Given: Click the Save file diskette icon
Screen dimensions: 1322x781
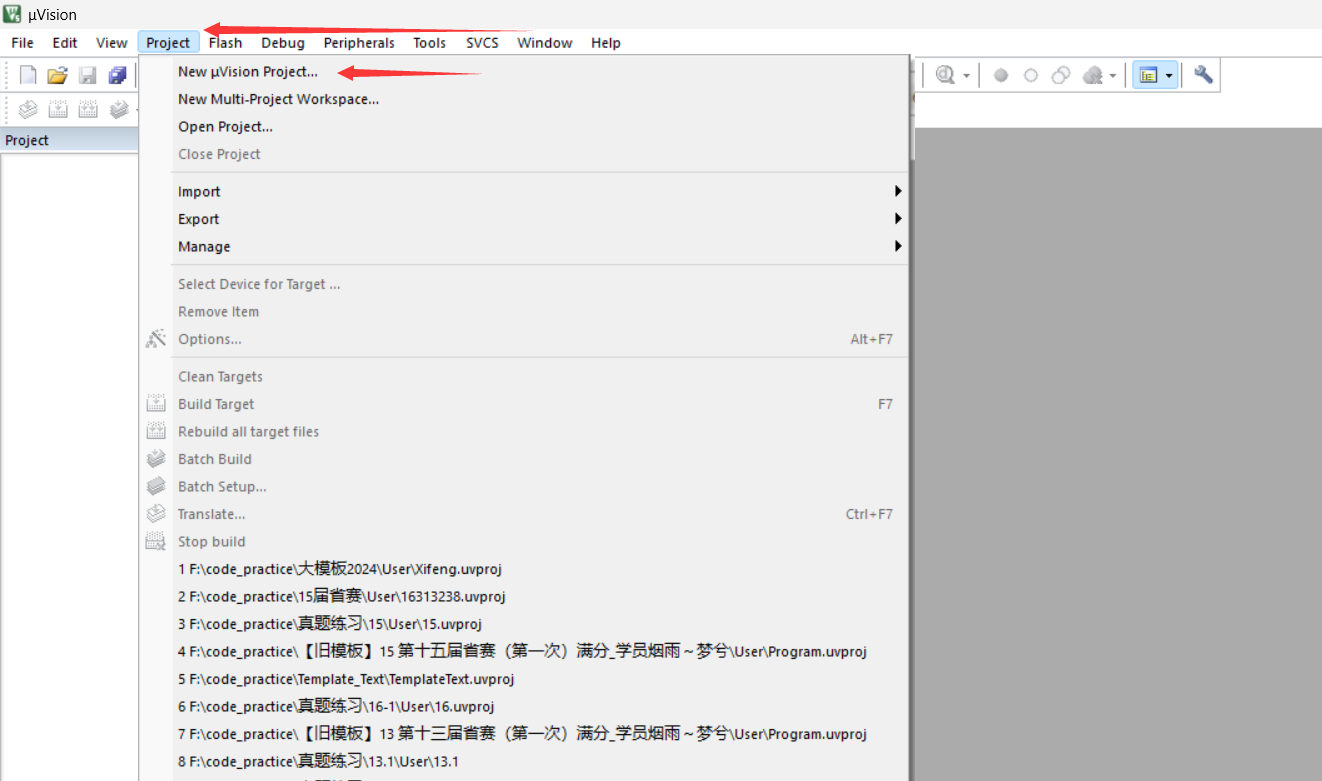Looking at the screenshot, I should point(88,75).
